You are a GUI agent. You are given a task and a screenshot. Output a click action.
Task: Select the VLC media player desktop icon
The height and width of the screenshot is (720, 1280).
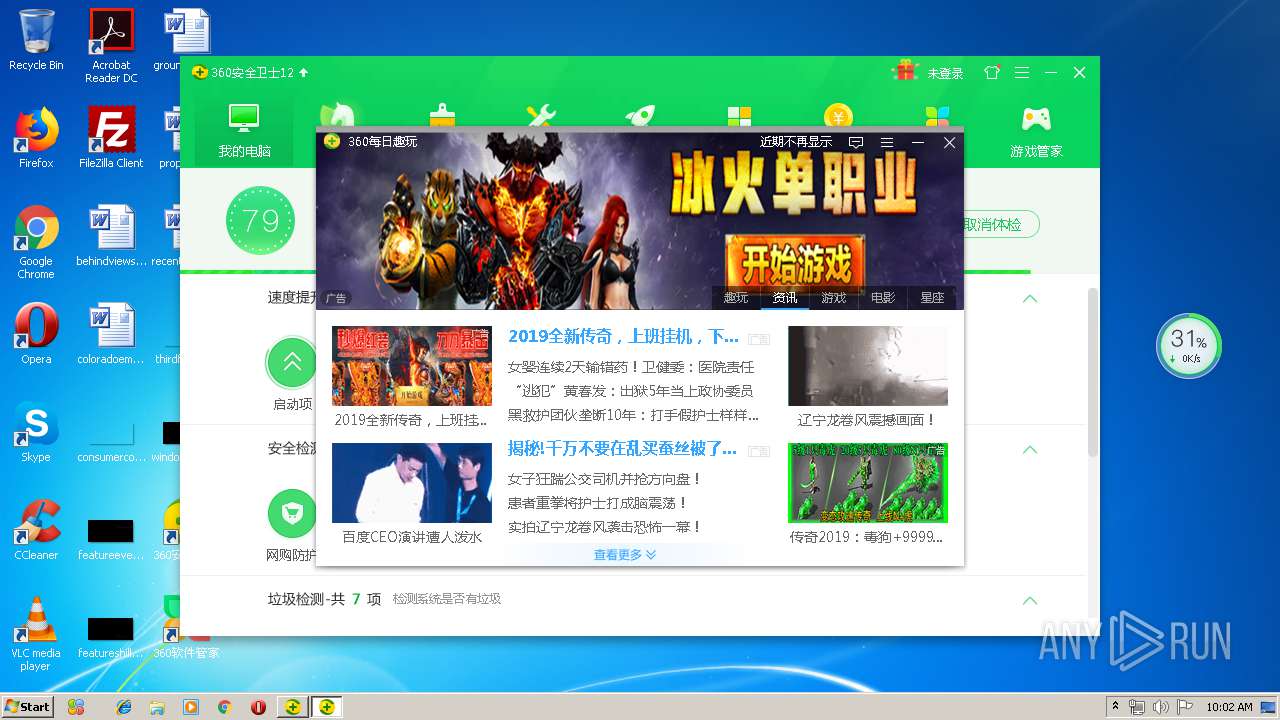[x=36, y=634]
